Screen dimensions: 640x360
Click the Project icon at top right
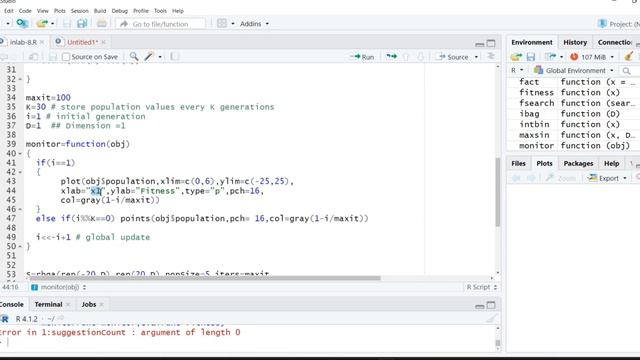tap(602, 24)
